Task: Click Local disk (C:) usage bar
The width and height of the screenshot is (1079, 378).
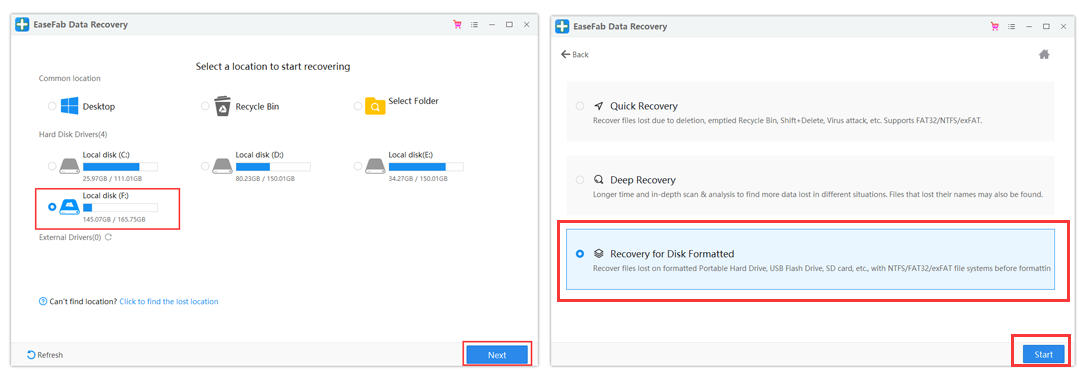Action: click(120, 167)
